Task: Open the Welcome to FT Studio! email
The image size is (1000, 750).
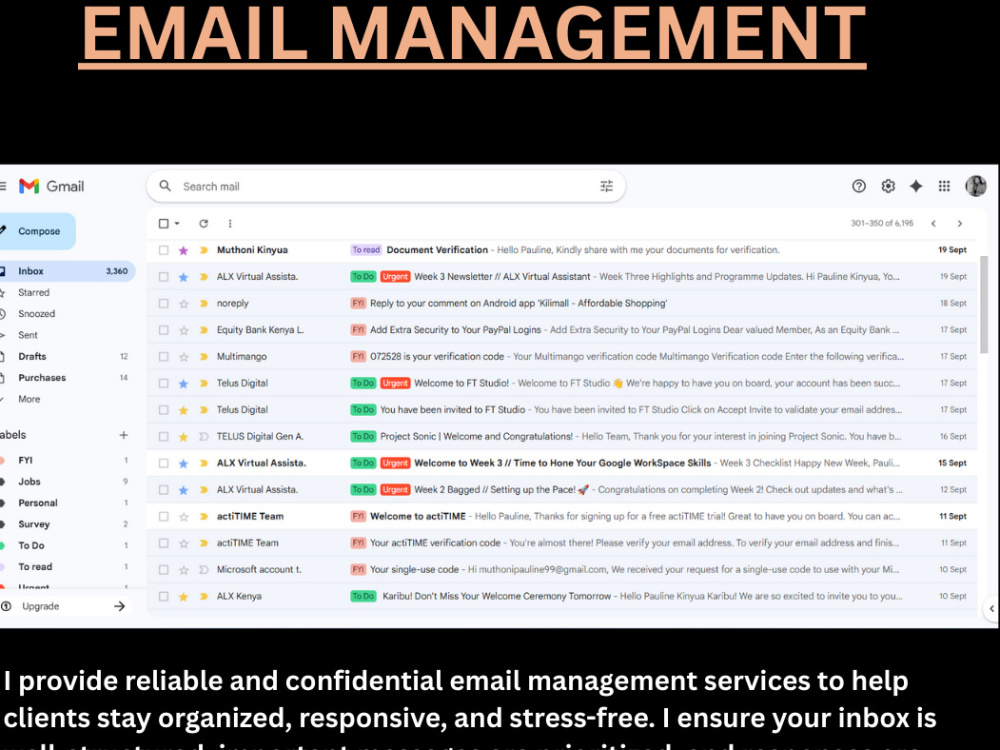Action: click(x=562, y=383)
